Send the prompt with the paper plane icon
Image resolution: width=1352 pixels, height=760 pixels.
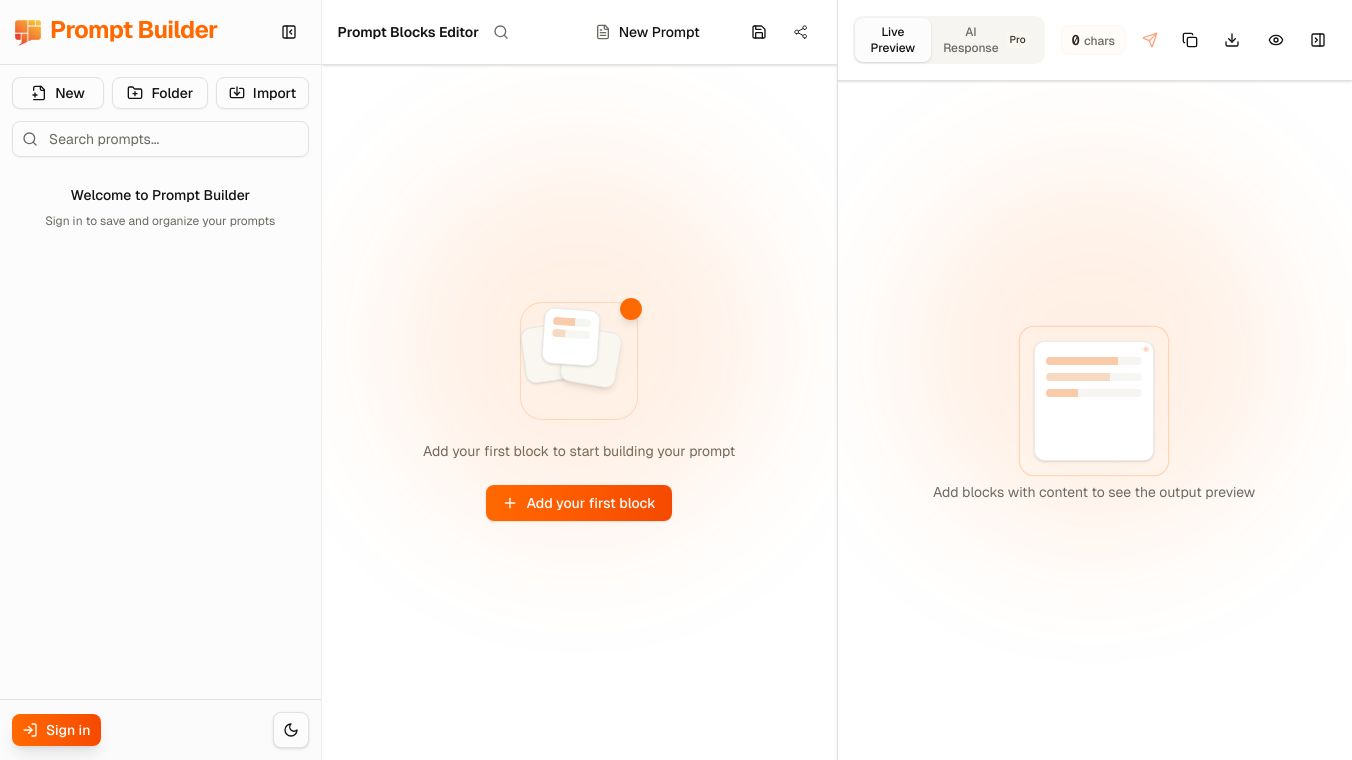[x=1150, y=40]
